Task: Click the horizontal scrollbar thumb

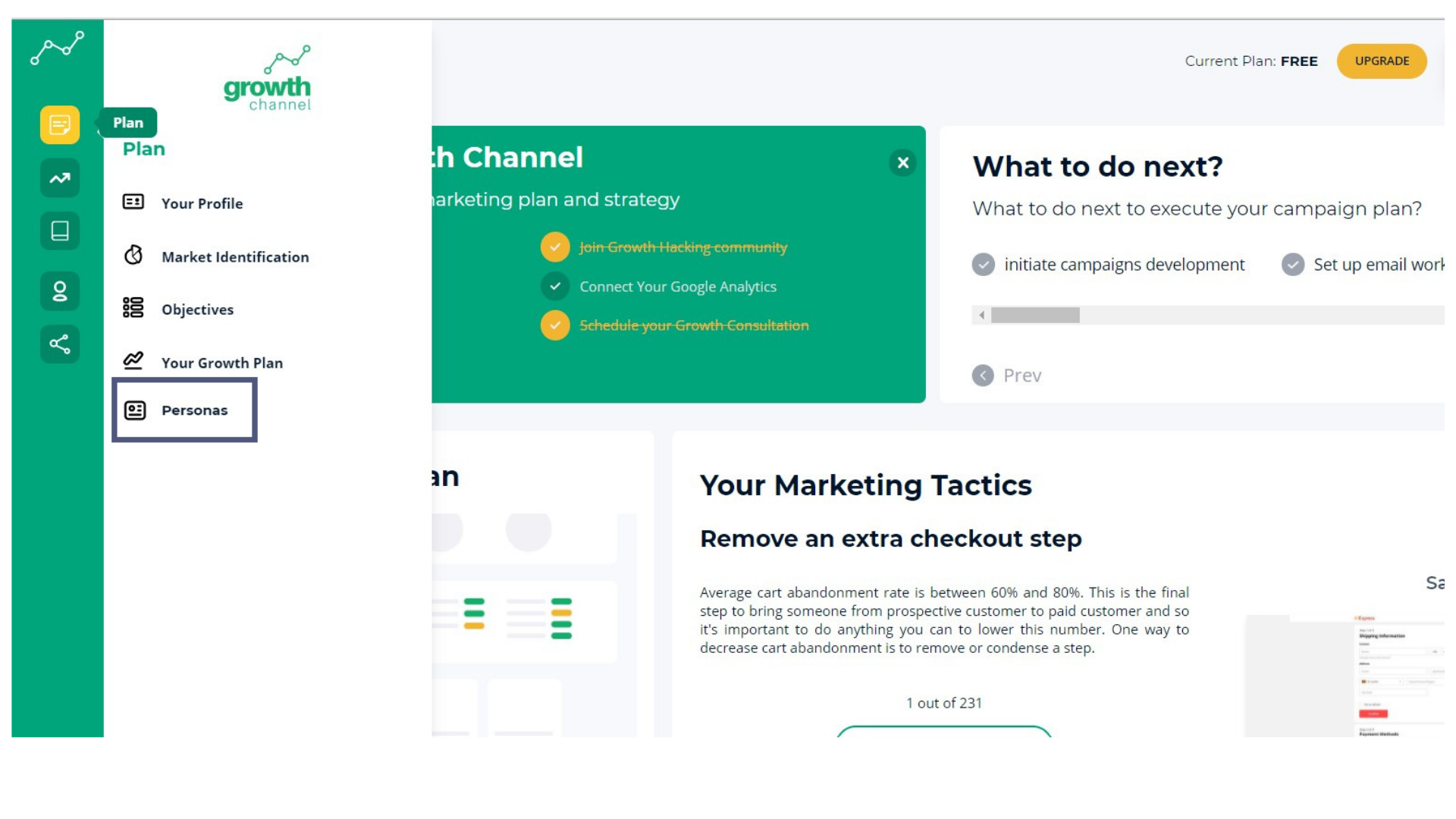Action: pos(1035,315)
